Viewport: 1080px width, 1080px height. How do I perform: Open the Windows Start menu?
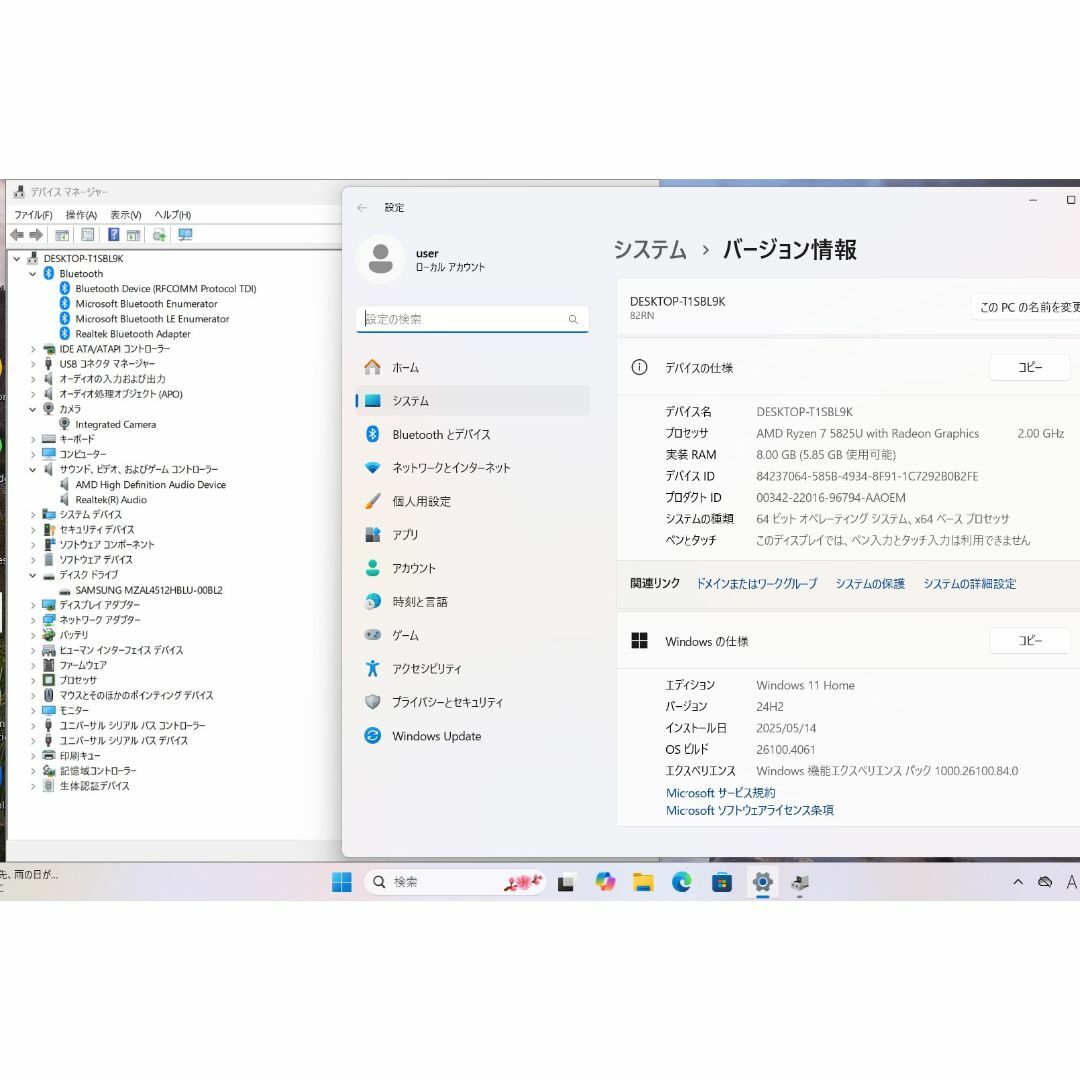[x=342, y=882]
